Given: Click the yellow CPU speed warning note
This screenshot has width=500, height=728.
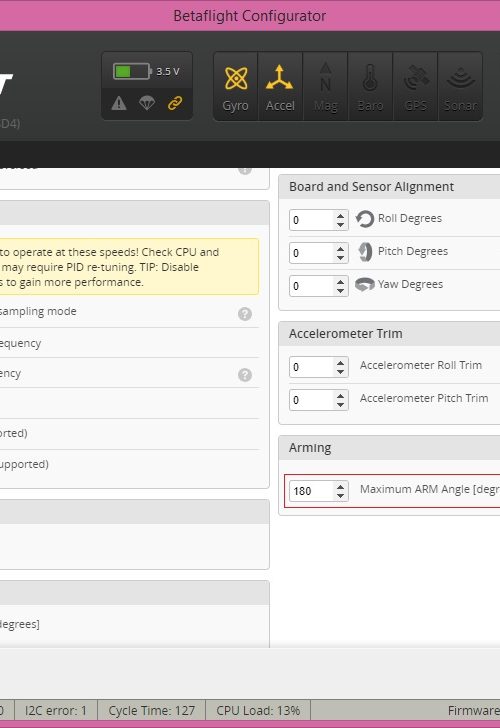Looking at the screenshot, I should pyautogui.click(x=130, y=266).
